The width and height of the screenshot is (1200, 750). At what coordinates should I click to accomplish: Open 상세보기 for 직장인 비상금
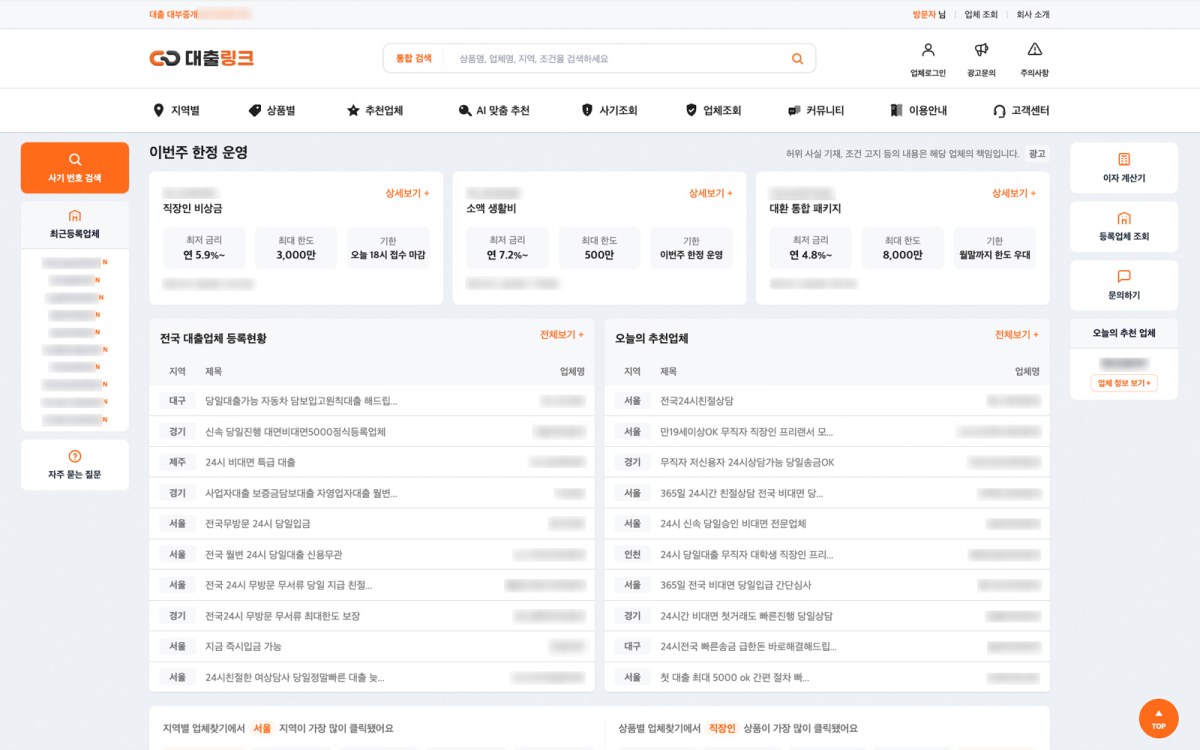408,193
